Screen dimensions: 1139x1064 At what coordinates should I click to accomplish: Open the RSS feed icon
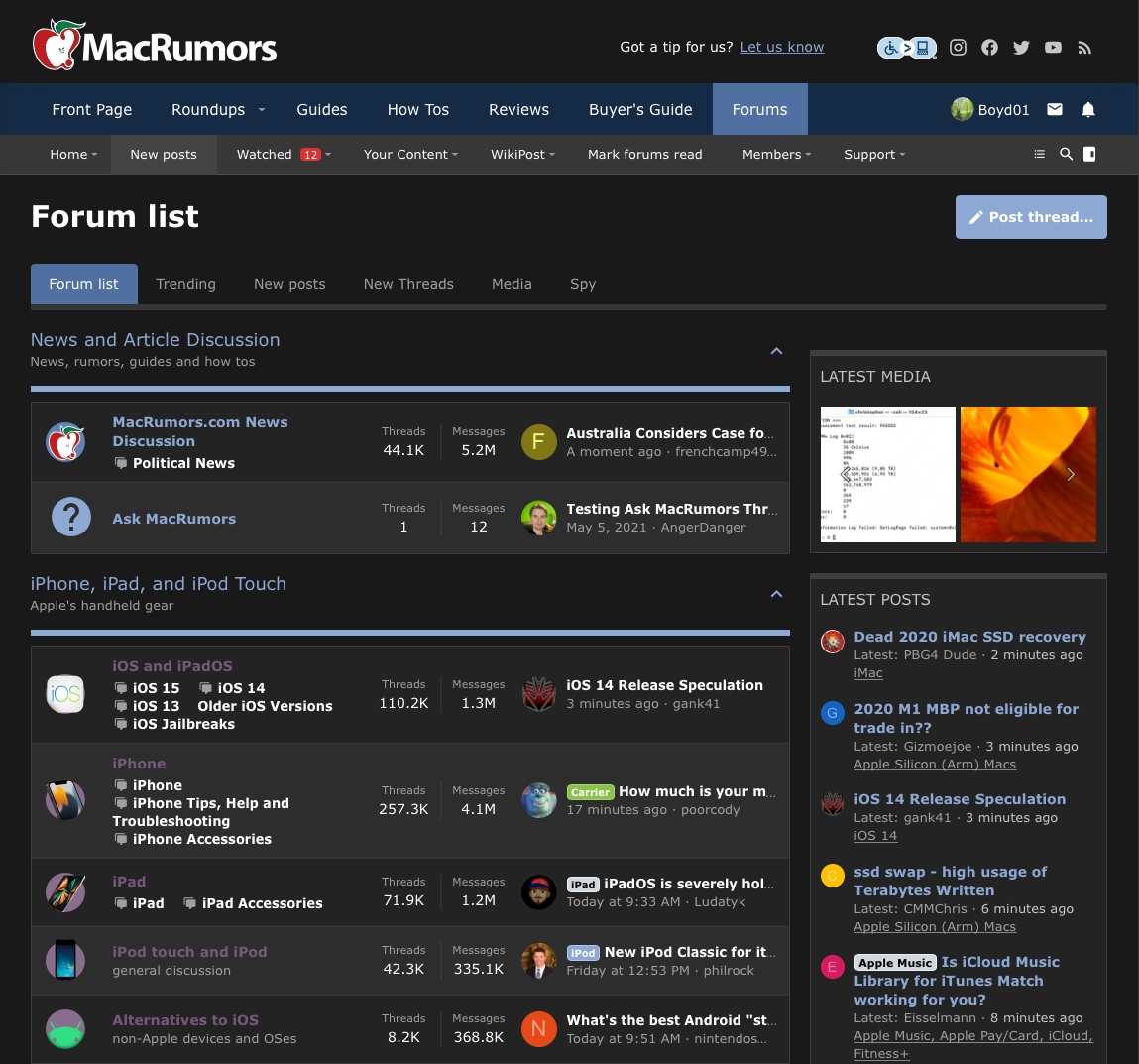click(1084, 48)
